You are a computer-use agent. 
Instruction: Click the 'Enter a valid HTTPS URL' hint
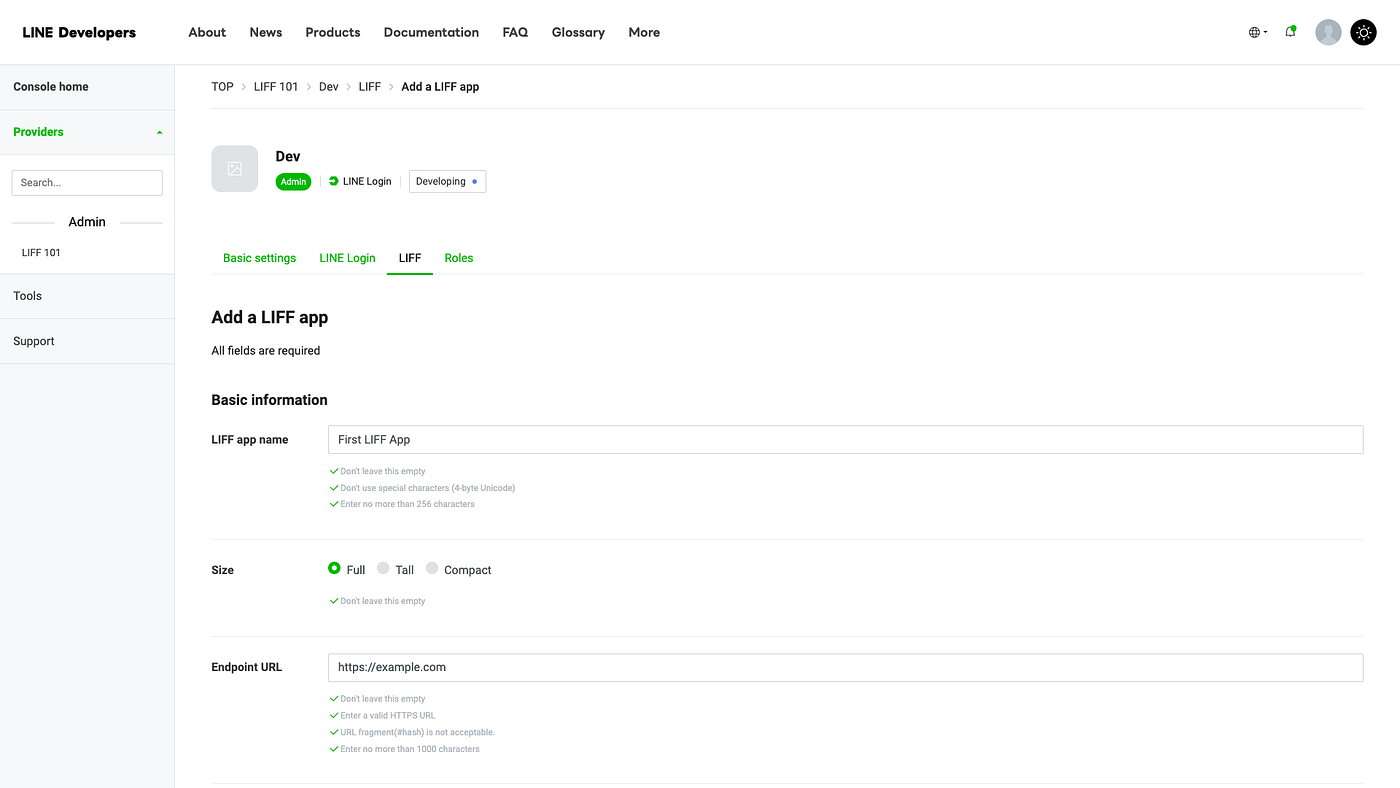388,716
